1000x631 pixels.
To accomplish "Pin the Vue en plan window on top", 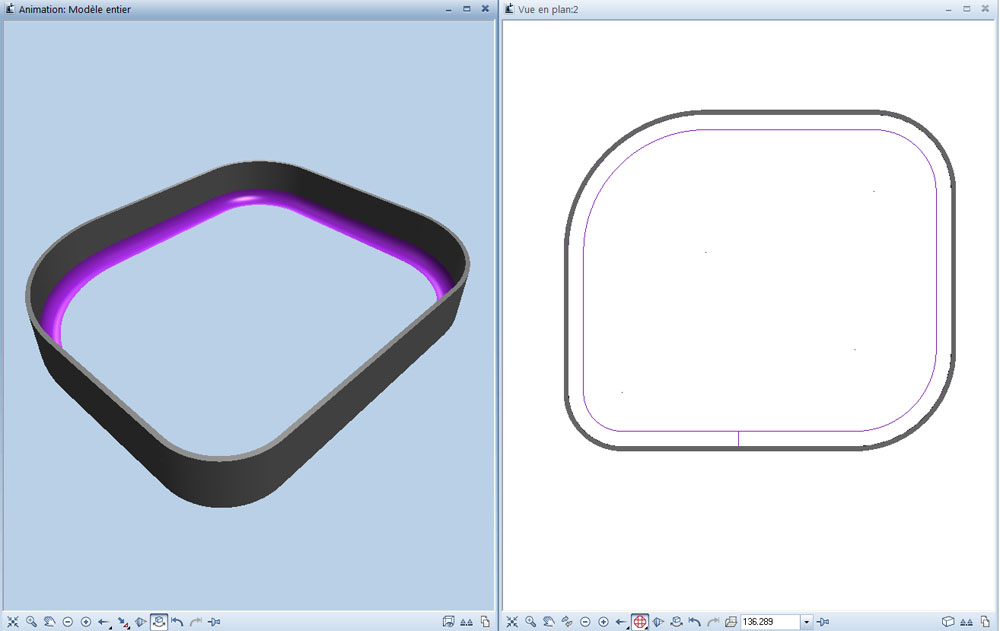I will tap(823, 621).
